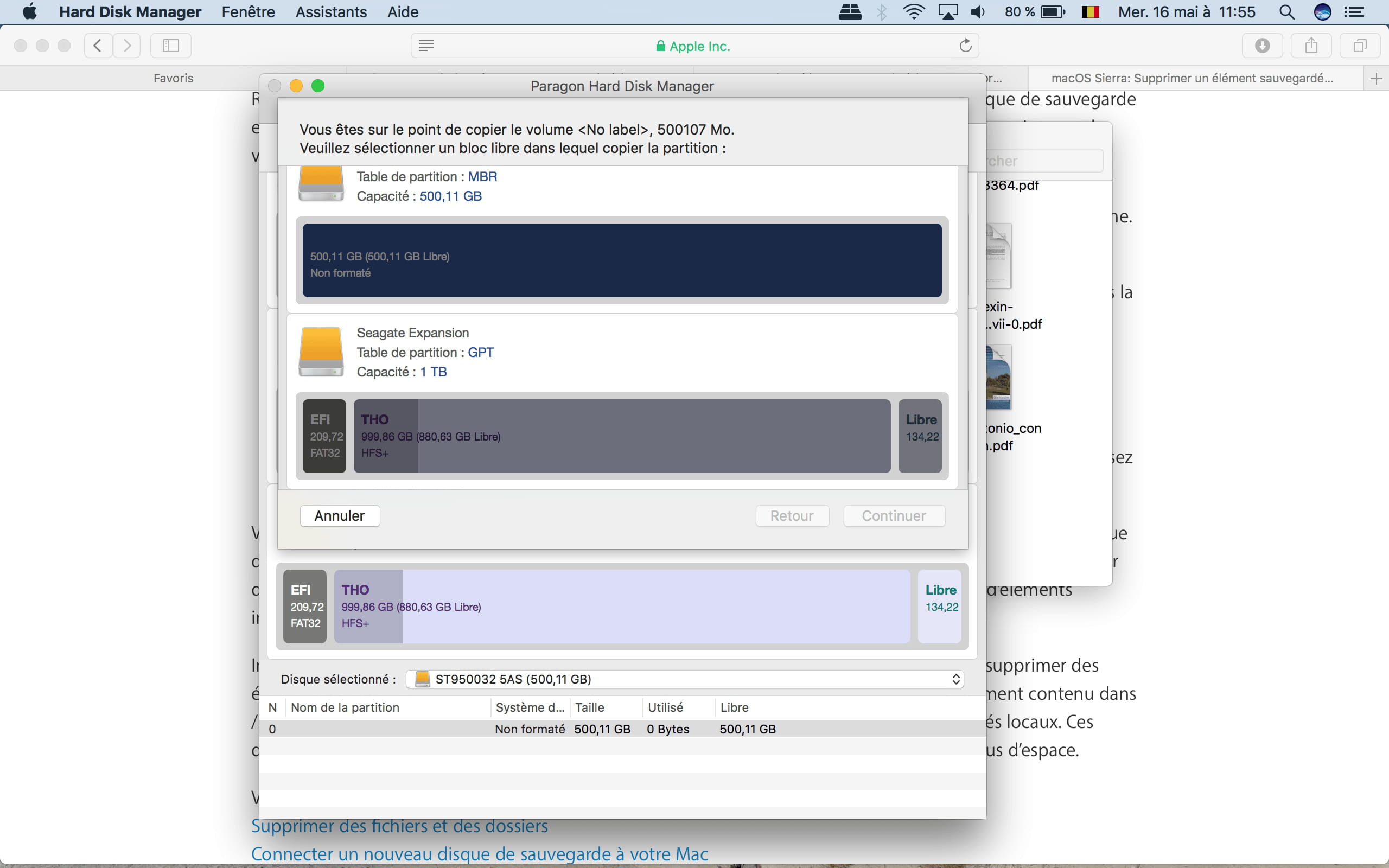
Task: Open the volume control in menu bar
Action: pyautogui.click(x=978, y=11)
